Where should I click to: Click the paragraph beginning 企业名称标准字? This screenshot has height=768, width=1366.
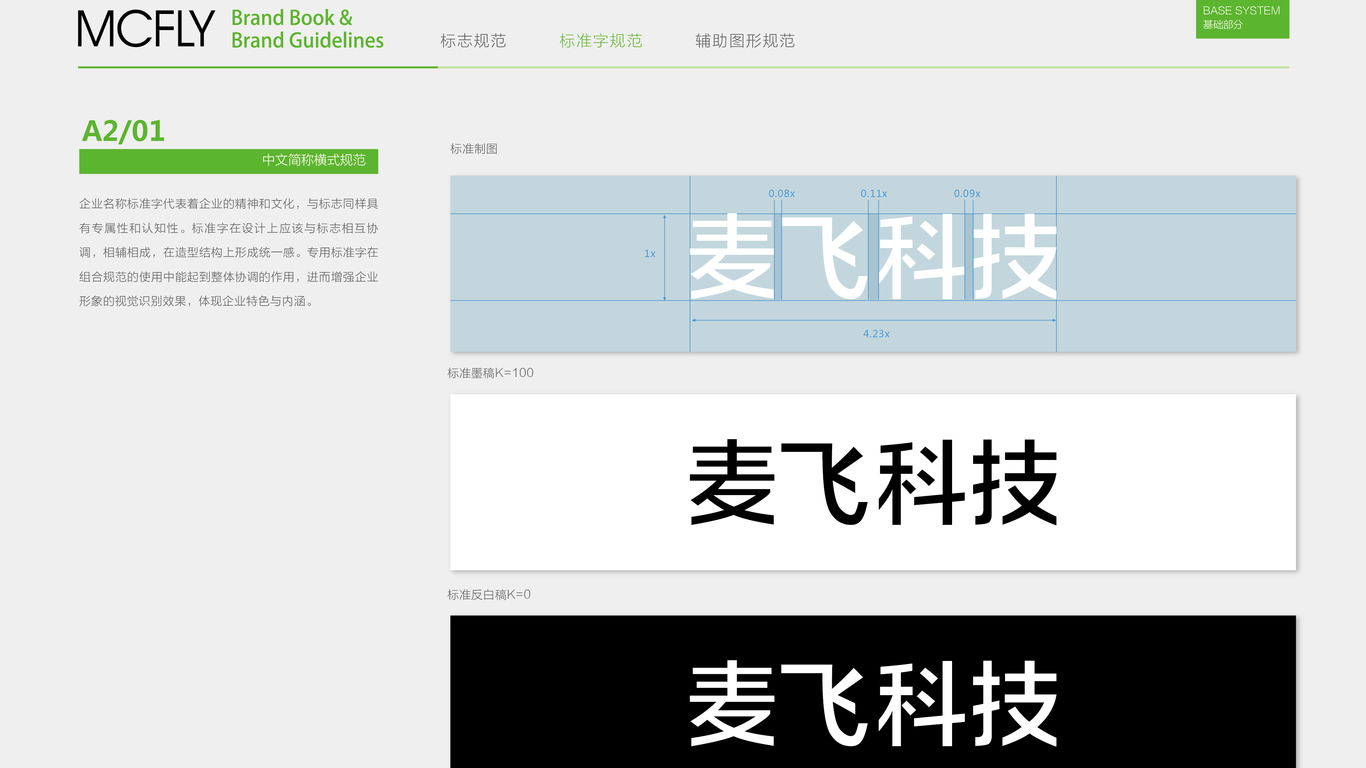(228, 252)
